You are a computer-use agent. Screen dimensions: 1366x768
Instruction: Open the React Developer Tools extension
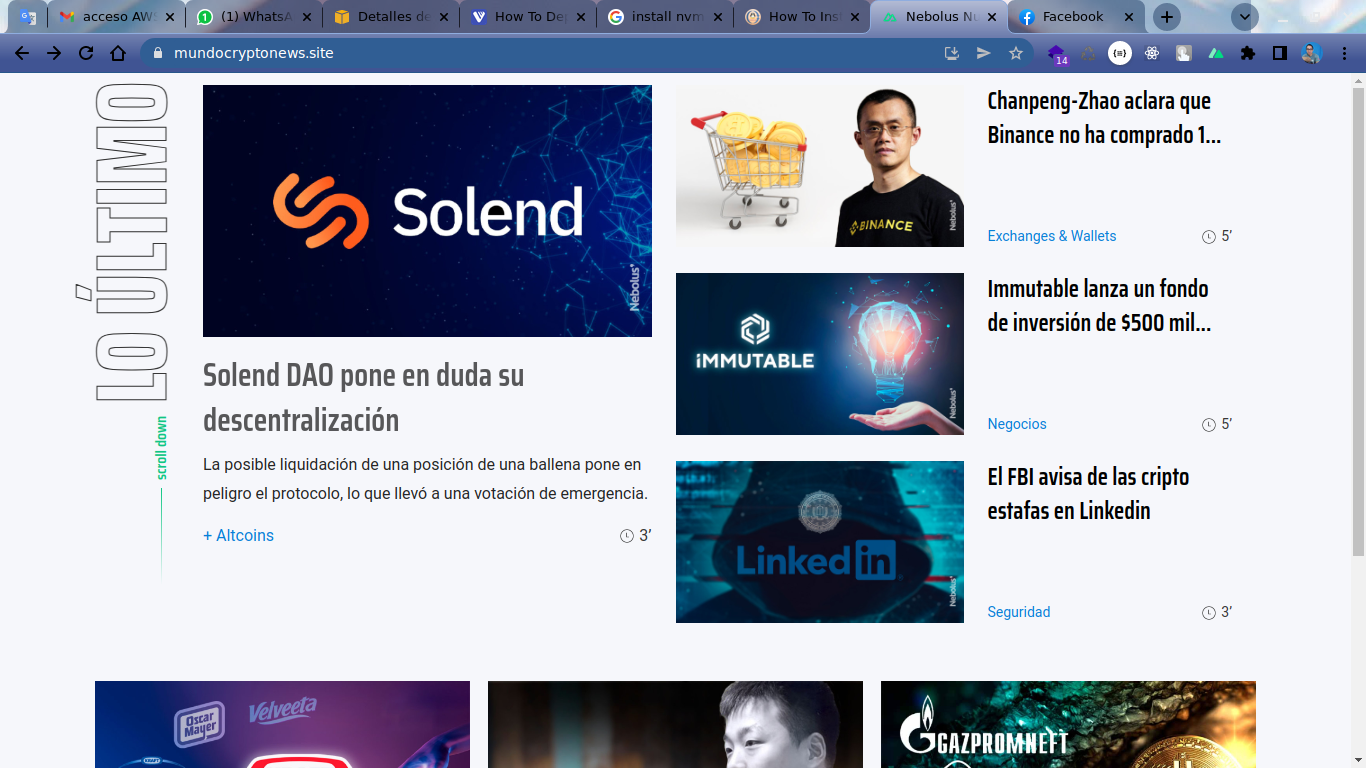(1152, 52)
